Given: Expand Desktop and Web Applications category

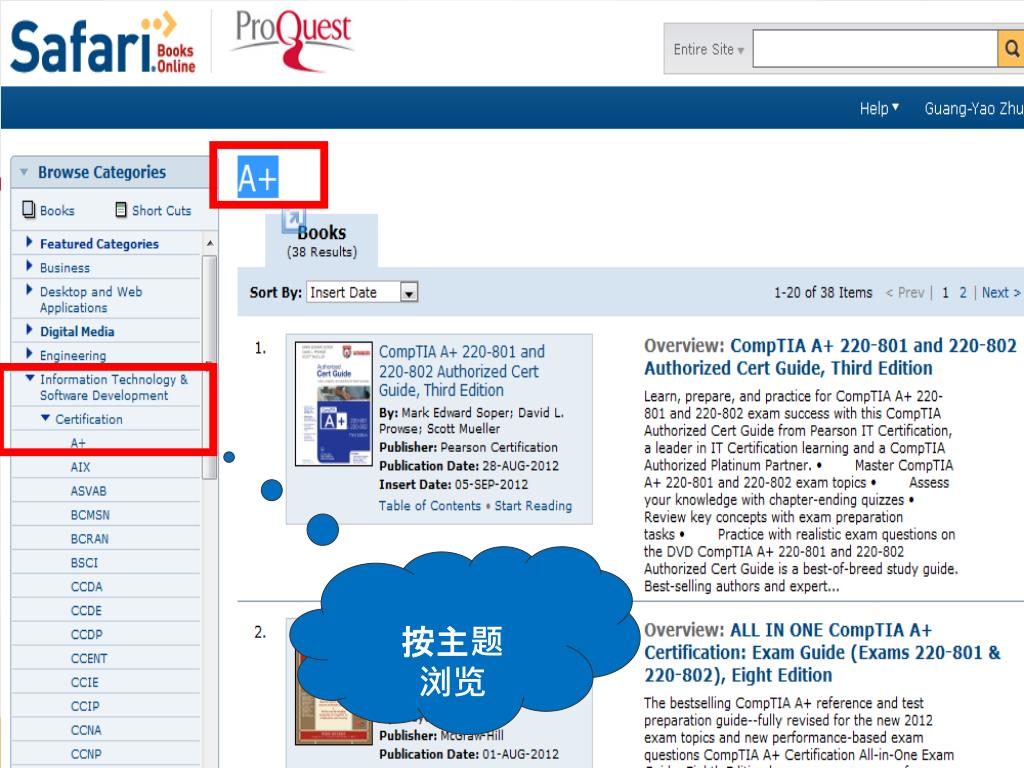Looking at the screenshot, I should point(29,289).
